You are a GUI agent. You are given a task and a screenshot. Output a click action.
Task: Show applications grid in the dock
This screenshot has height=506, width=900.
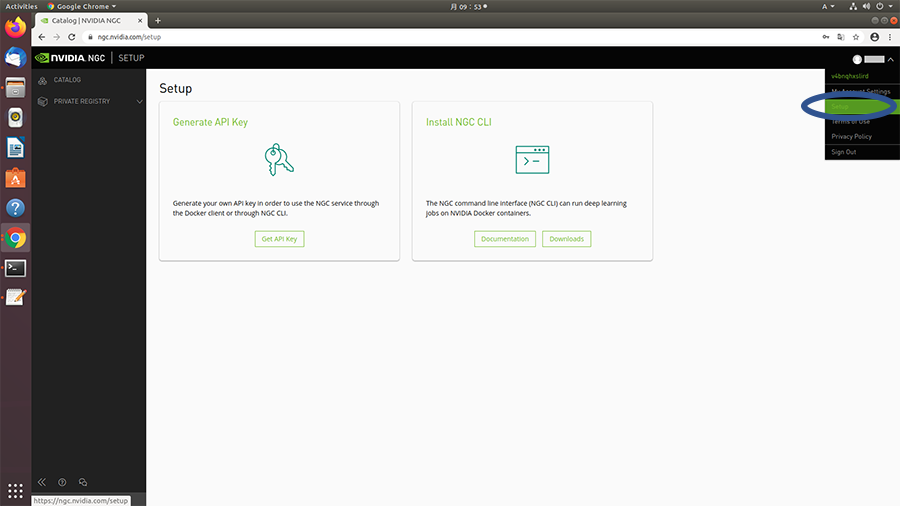pyautogui.click(x=15, y=491)
